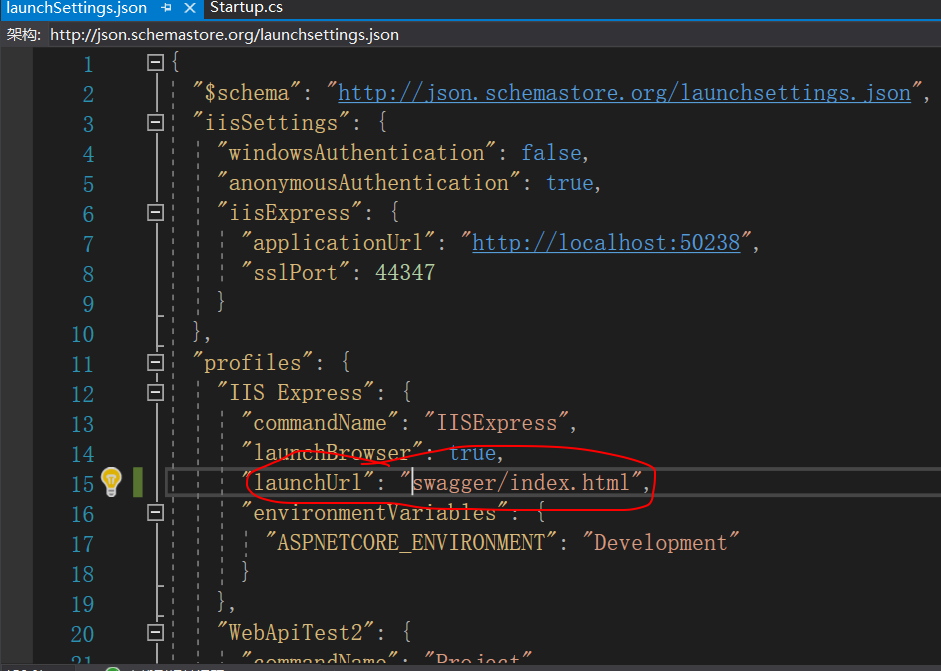
Task: Open the lightbulb quick actions on line 15
Action: tap(111, 481)
